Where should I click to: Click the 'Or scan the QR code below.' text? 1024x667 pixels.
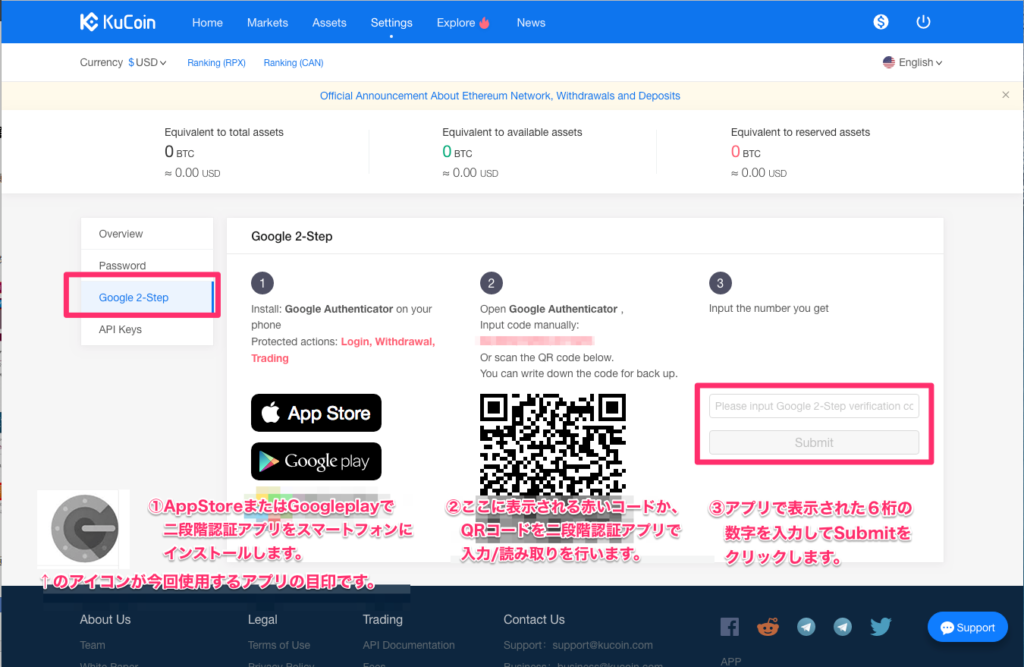click(x=547, y=357)
